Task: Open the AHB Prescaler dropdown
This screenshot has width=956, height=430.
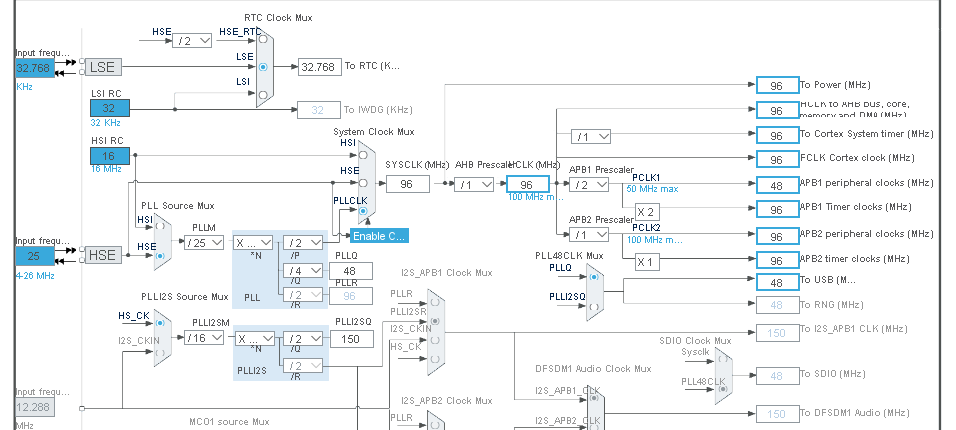Action: (x=474, y=184)
